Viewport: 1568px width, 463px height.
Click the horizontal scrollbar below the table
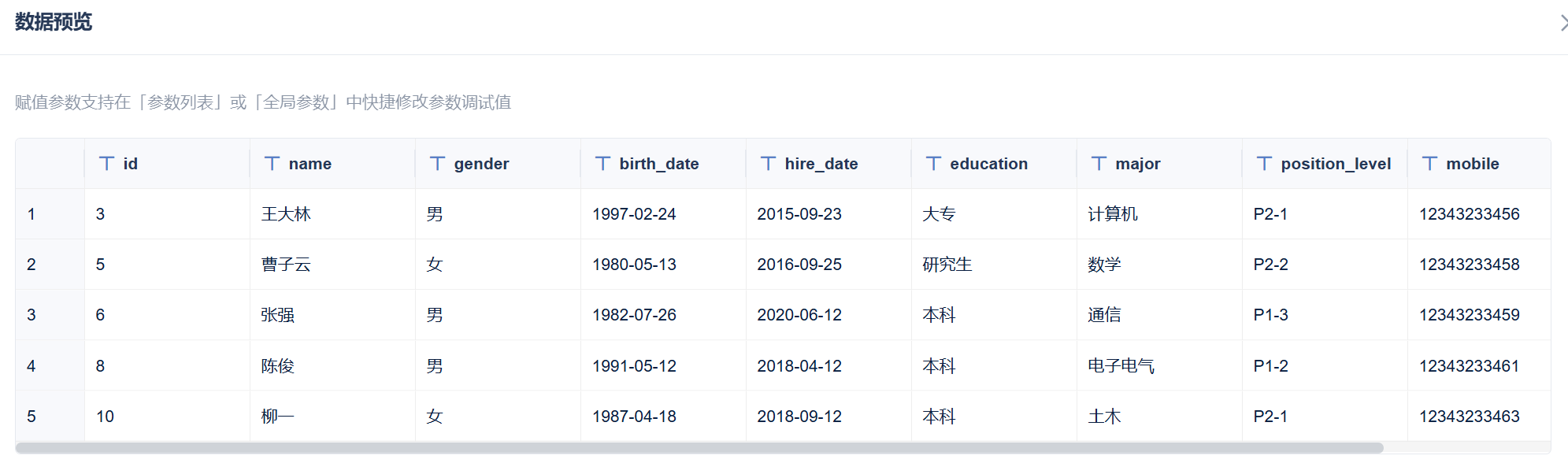[699, 448]
